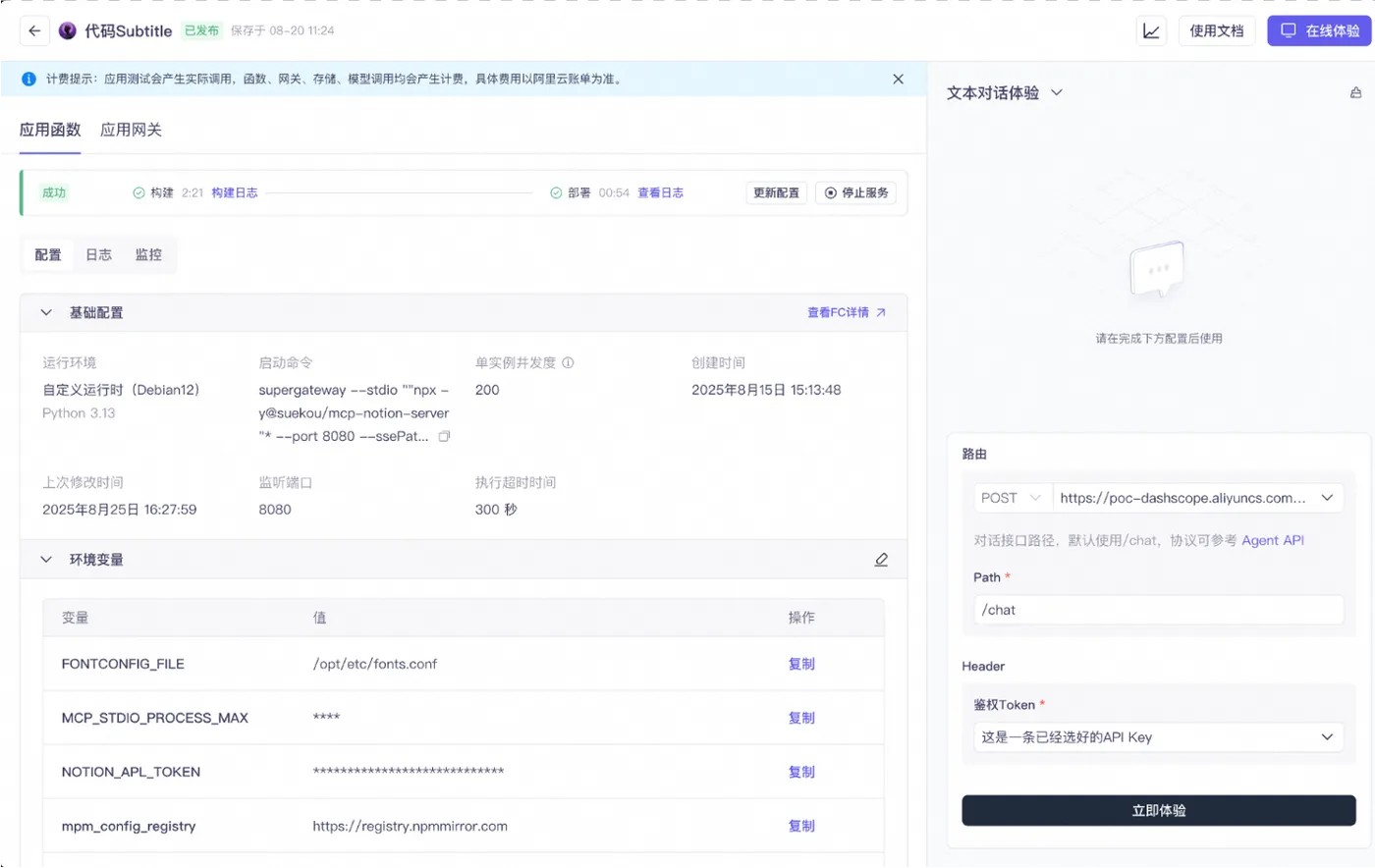Click the mpm_config_registry variable name

[129, 827]
